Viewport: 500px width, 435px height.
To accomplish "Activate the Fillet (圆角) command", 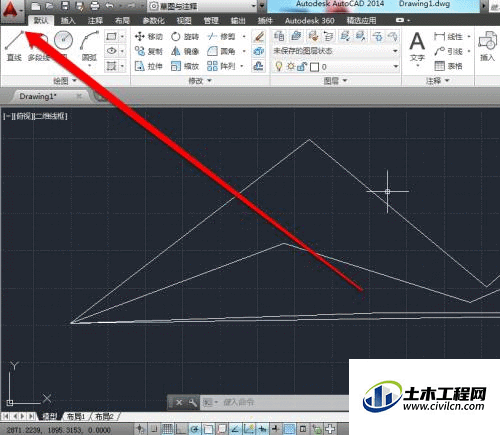I will tap(221, 51).
